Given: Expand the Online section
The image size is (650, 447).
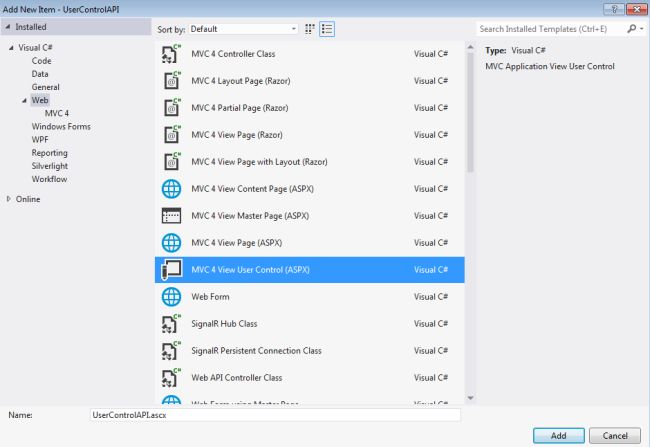Looking at the screenshot, I should [x=9, y=199].
